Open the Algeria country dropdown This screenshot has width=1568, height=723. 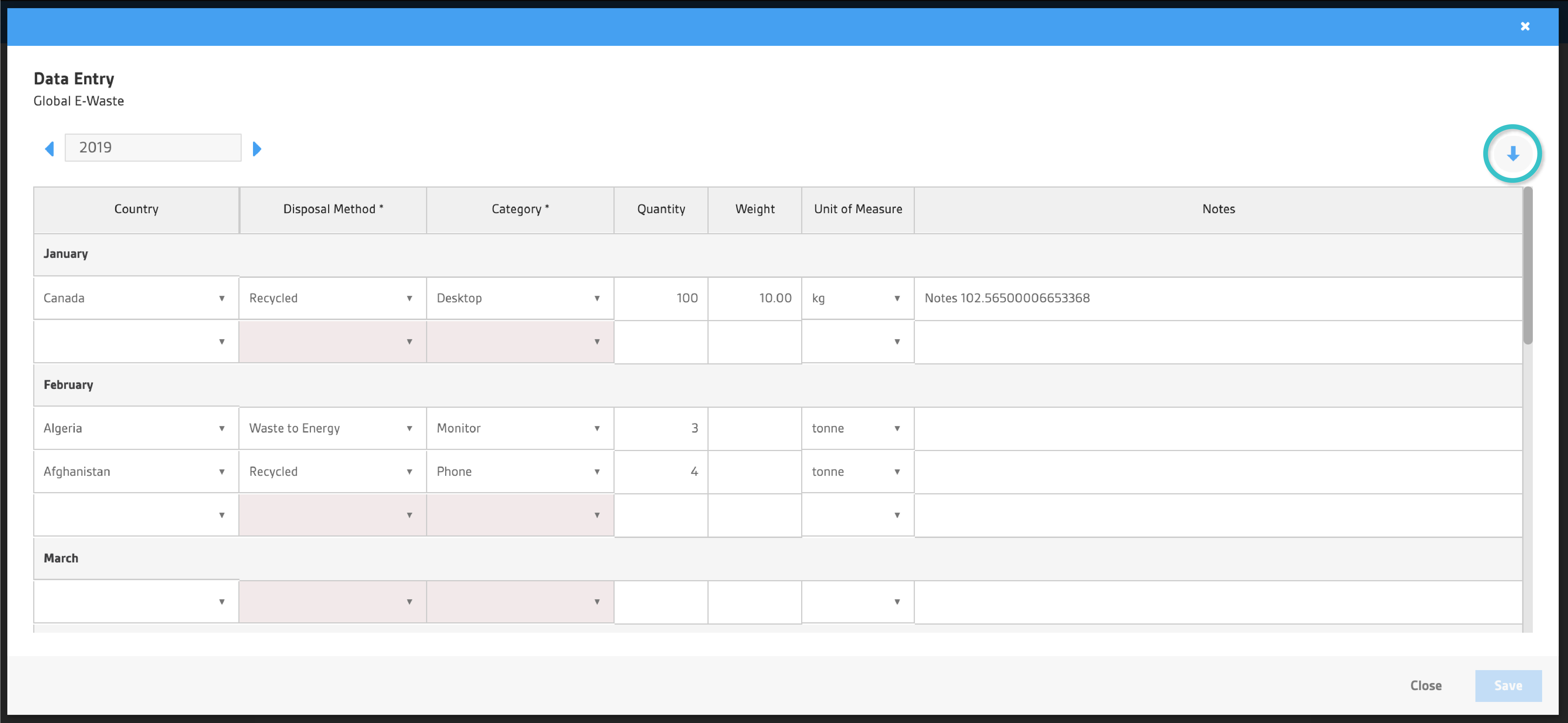tap(136, 428)
